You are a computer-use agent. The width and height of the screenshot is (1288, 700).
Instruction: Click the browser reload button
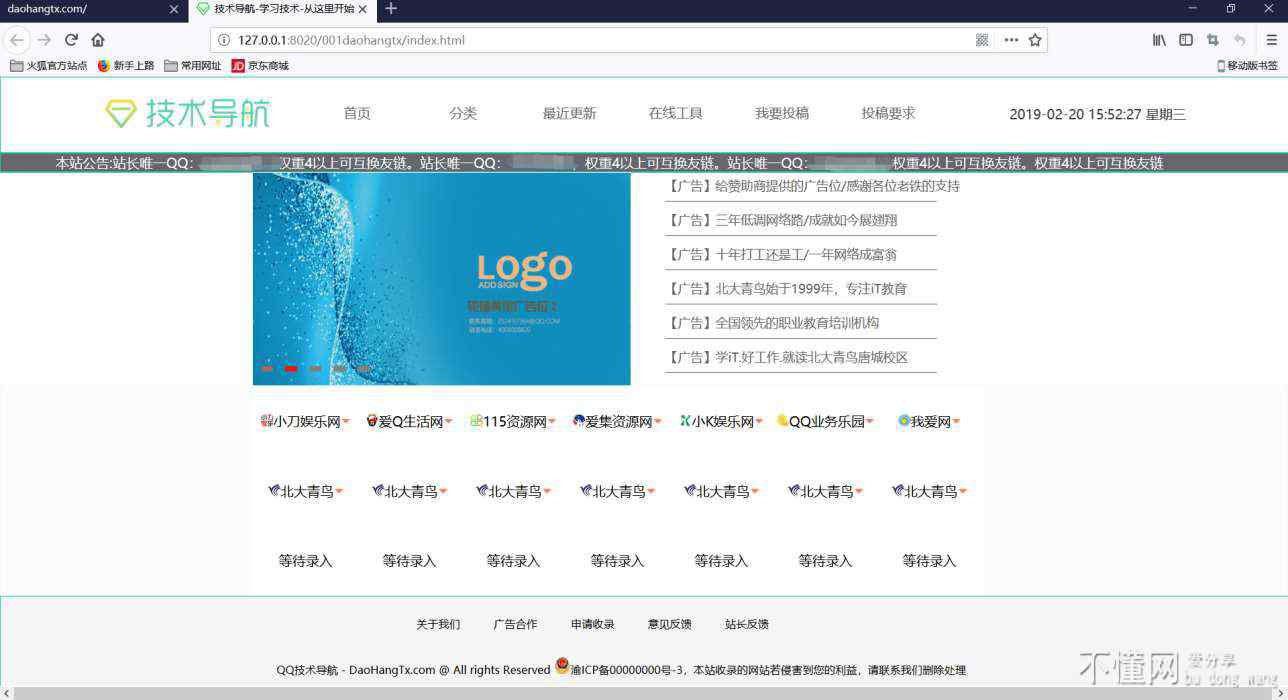(71, 40)
